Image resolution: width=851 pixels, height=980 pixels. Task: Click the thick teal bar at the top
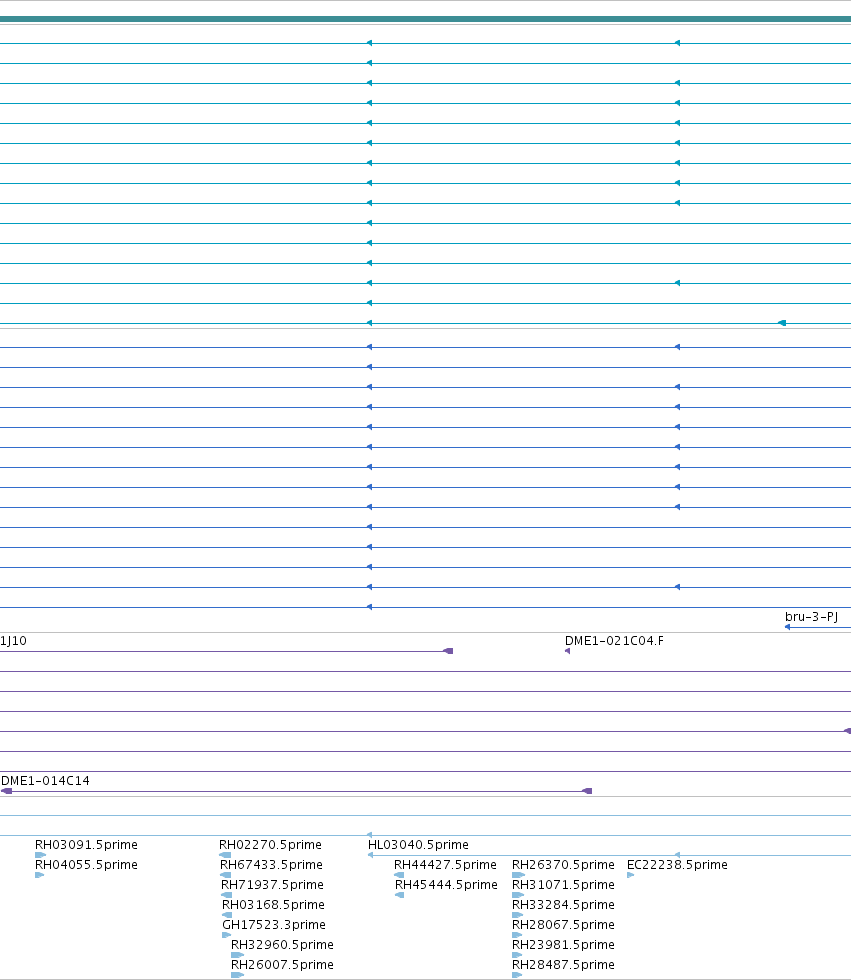tap(426, 19)
